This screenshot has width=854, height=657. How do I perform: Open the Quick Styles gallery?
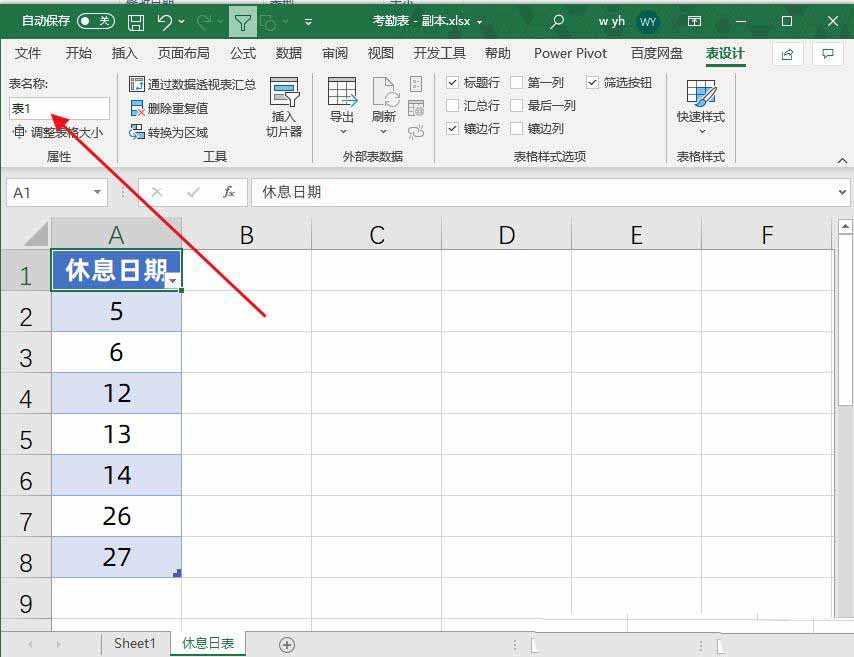tap(700, 107)
